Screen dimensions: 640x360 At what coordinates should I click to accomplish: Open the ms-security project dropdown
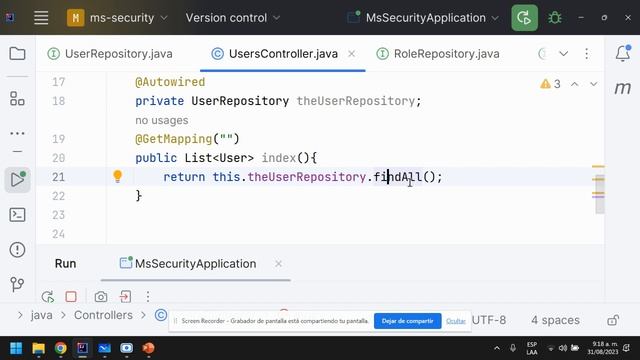coord(118,18)
